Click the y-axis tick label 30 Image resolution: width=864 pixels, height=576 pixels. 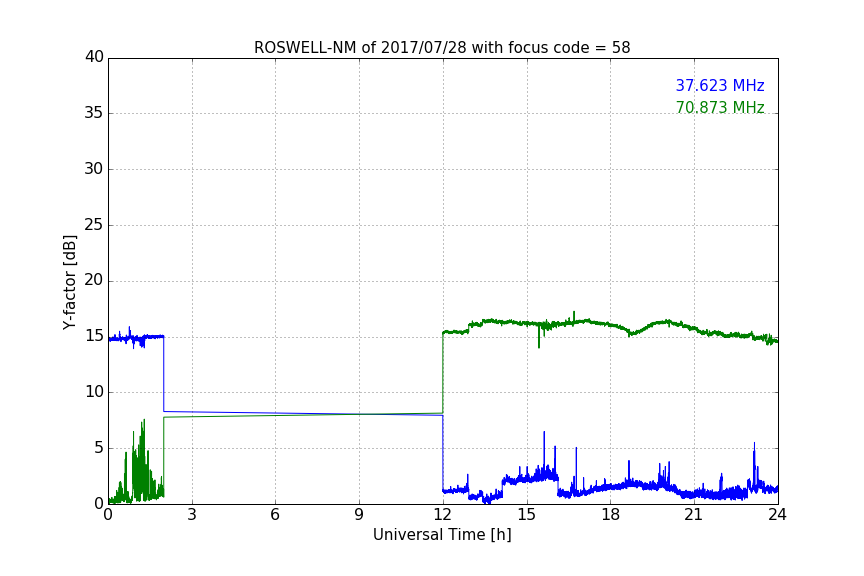click(94, 169)
